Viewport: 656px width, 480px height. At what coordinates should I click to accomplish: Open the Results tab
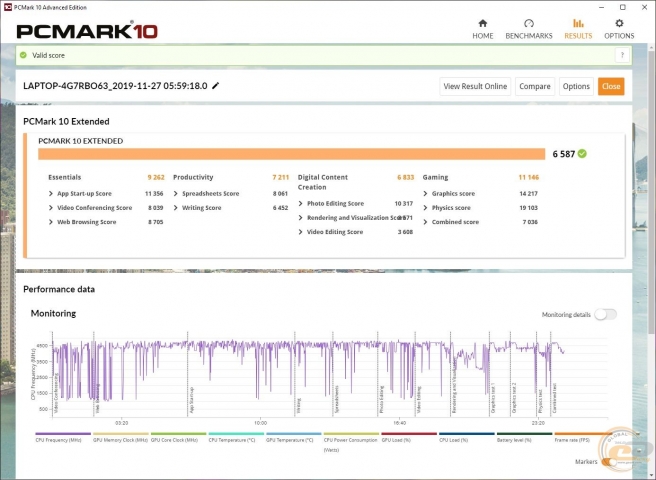578,29
